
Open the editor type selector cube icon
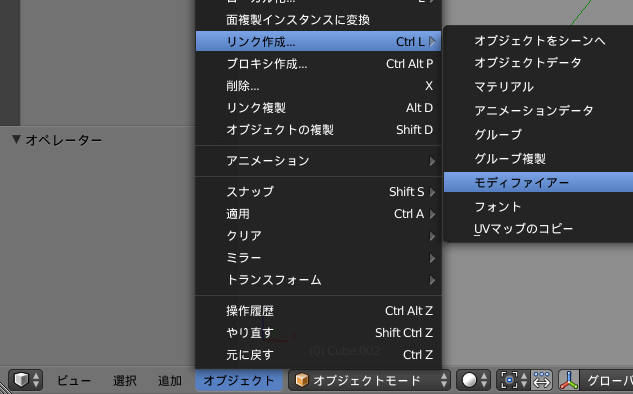(x=25, y=380)
